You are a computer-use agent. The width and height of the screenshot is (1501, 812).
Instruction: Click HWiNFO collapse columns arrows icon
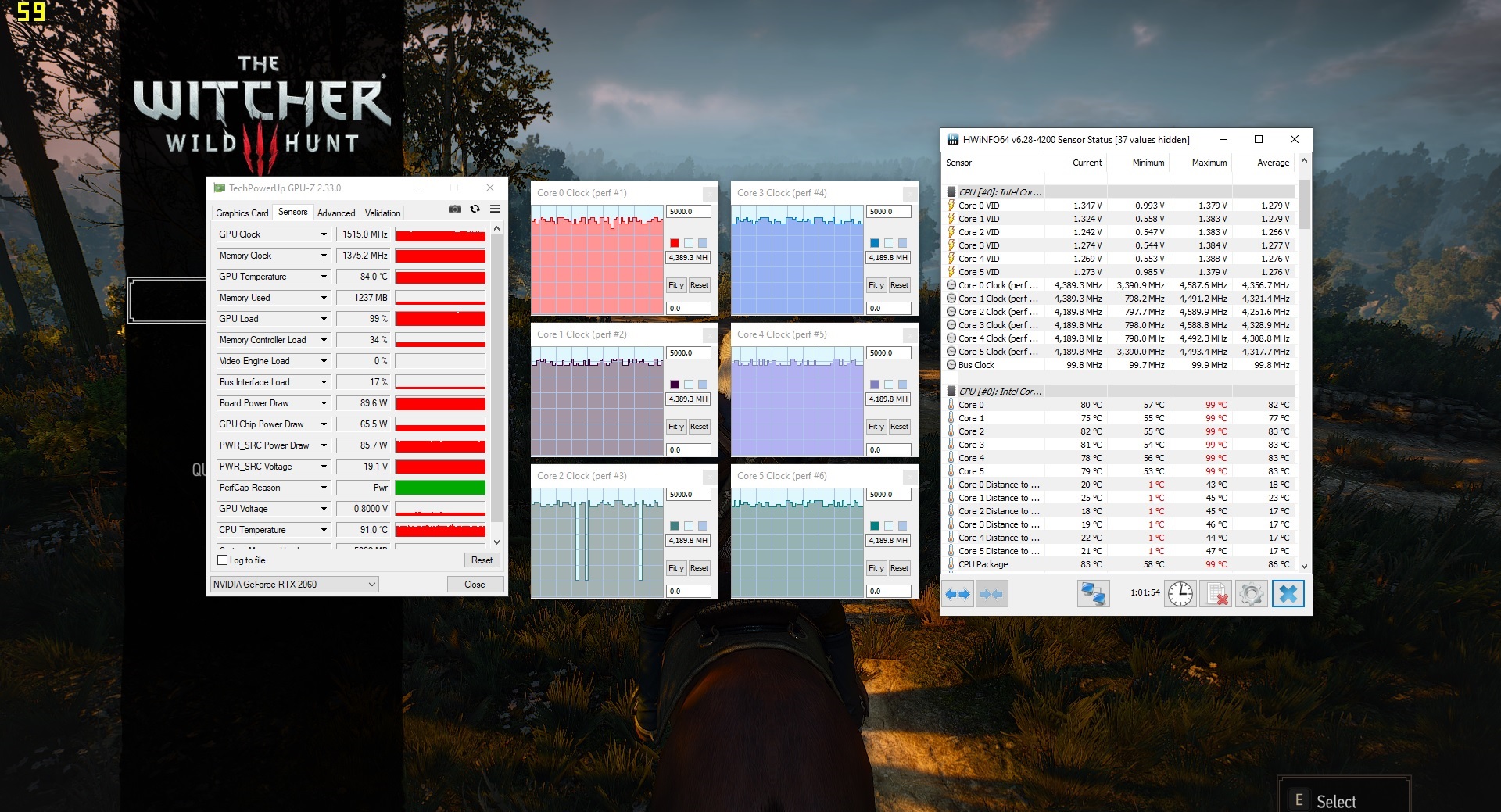click(x=991, y=594)
